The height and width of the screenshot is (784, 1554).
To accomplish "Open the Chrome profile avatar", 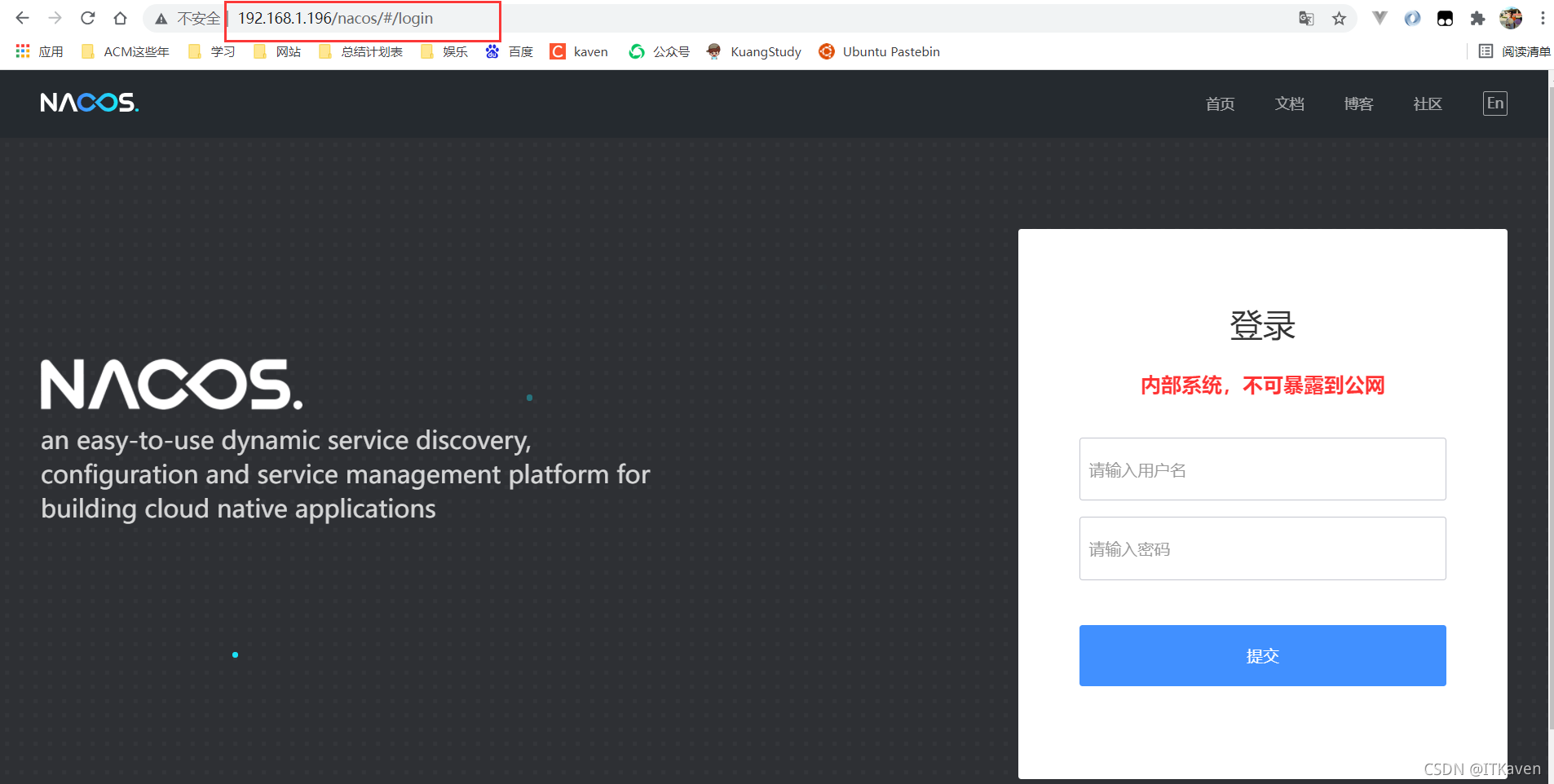I will pos(1511,18).
